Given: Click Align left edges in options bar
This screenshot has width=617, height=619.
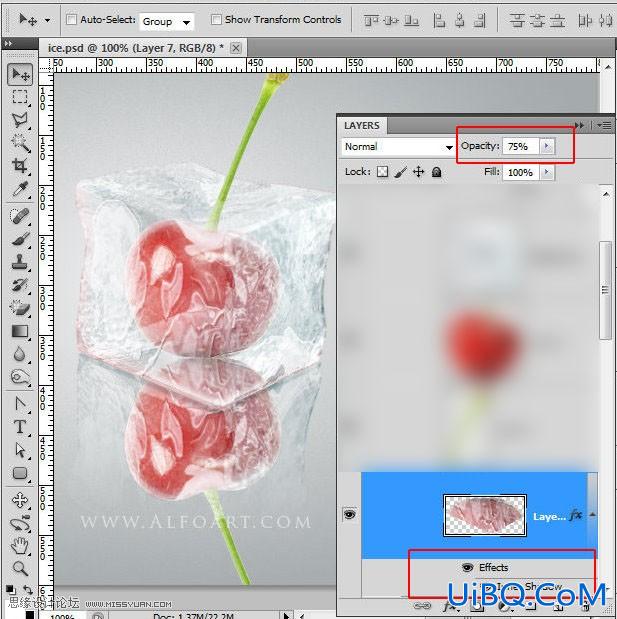Looking at the screenshot, I should 439,20.
